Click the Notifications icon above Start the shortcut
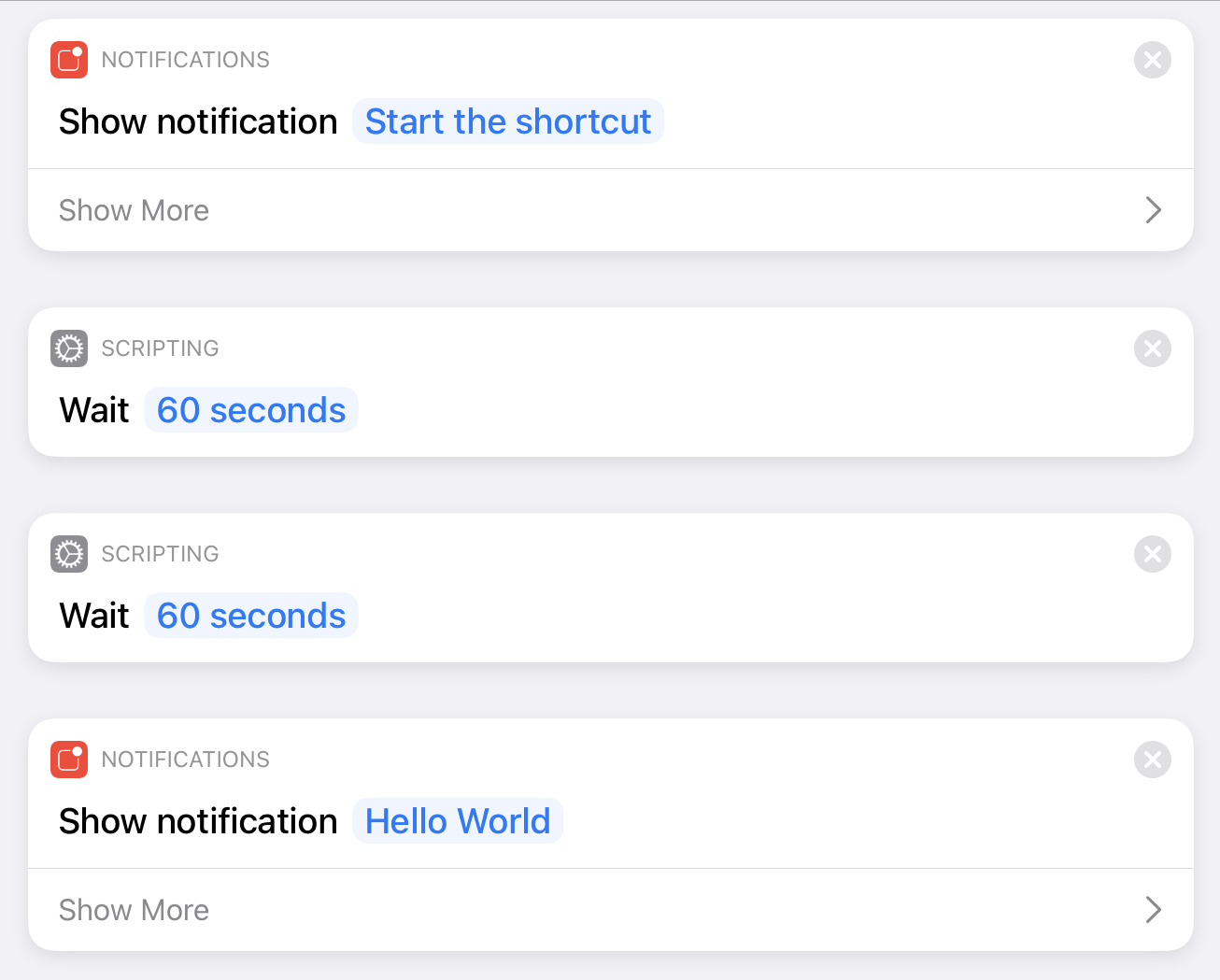The height and width of the screenshot is (980, 1220). pos(69,60)
